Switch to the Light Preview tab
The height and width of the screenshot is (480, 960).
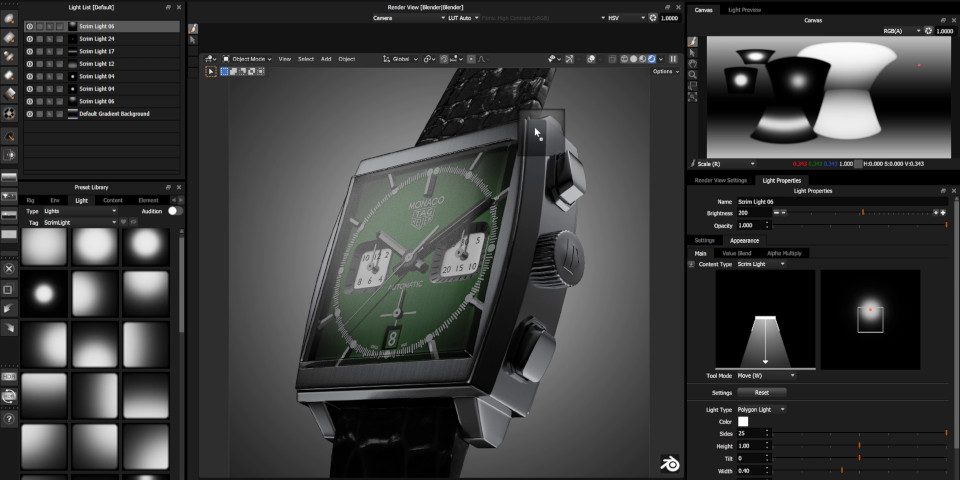744,10
